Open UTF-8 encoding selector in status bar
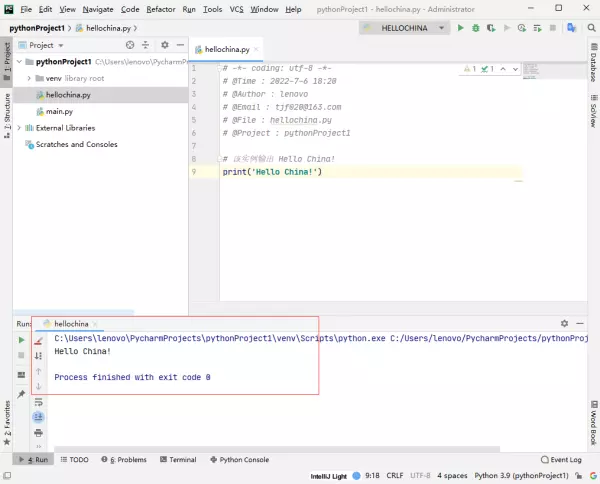This screenshot has width=600, height=484. [420, 475]
